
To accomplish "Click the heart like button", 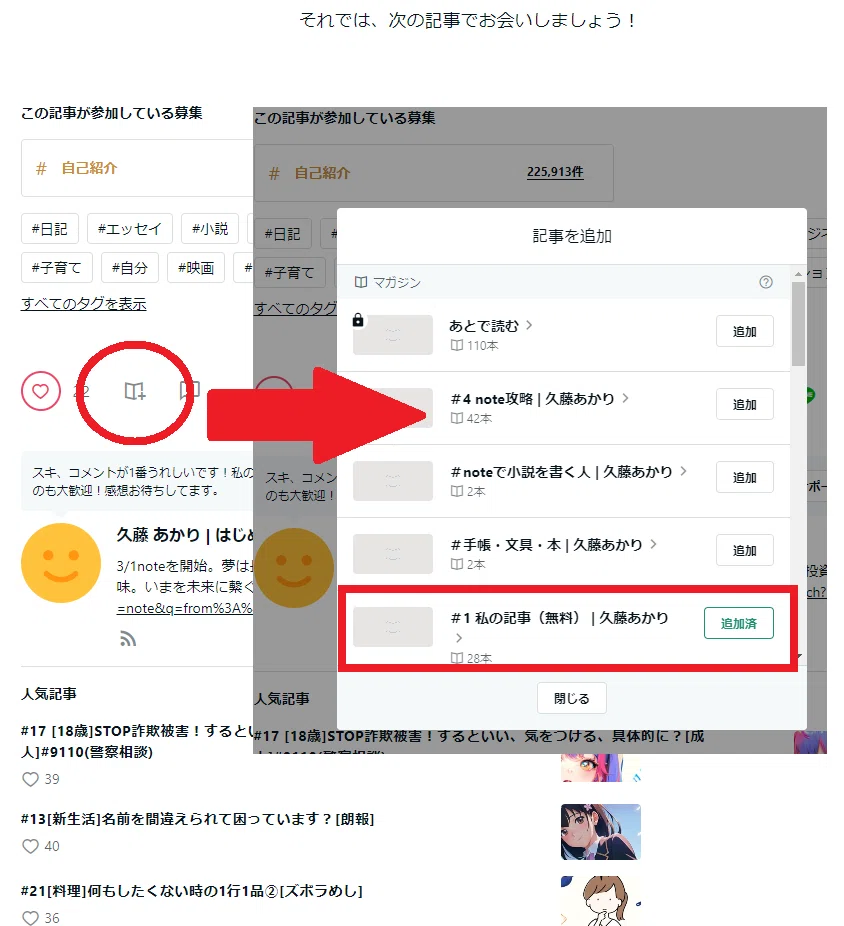I will [x=40, y=391].
